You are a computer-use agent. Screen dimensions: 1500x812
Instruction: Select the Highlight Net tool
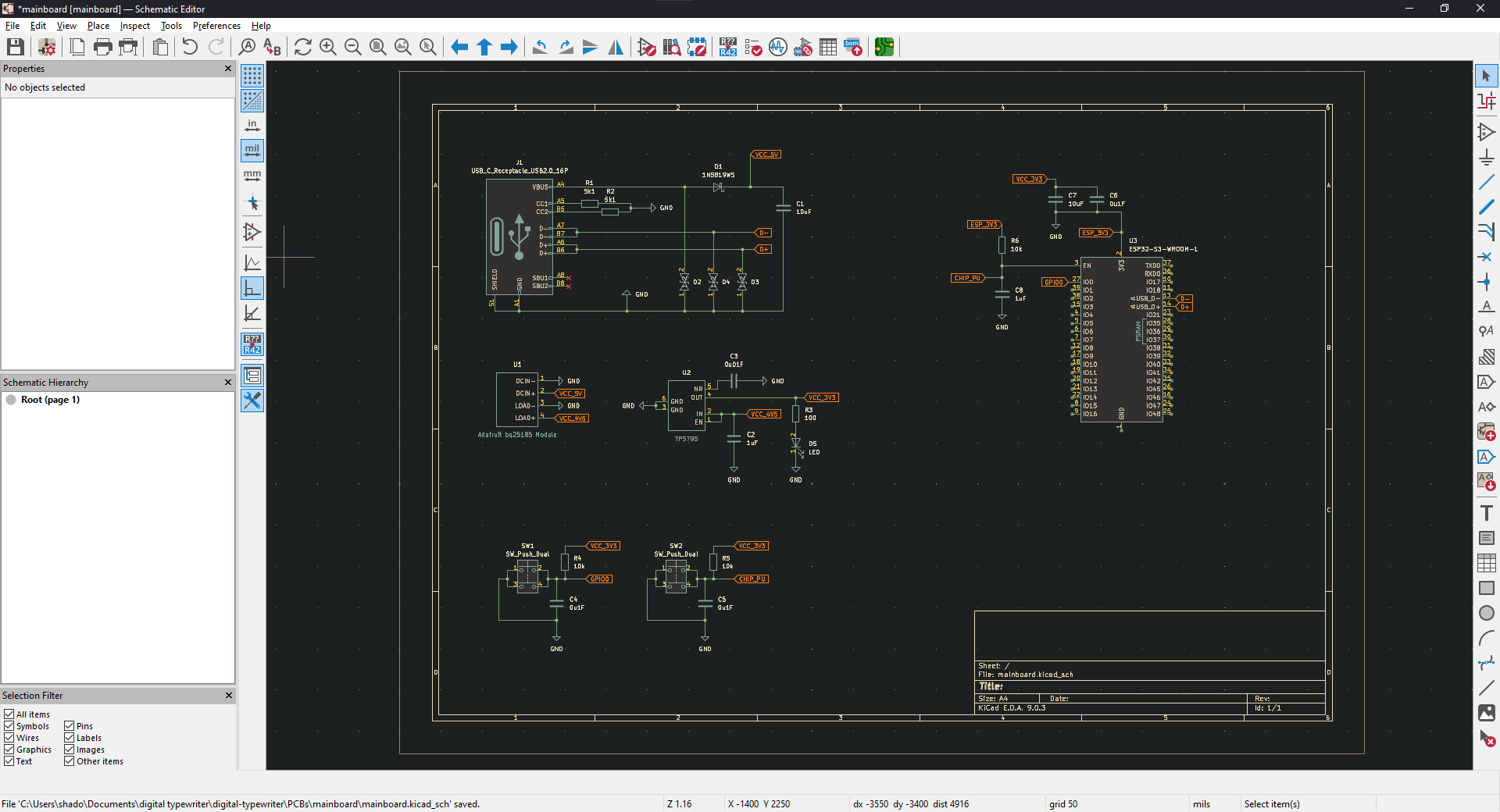[x=1487, y=100]
